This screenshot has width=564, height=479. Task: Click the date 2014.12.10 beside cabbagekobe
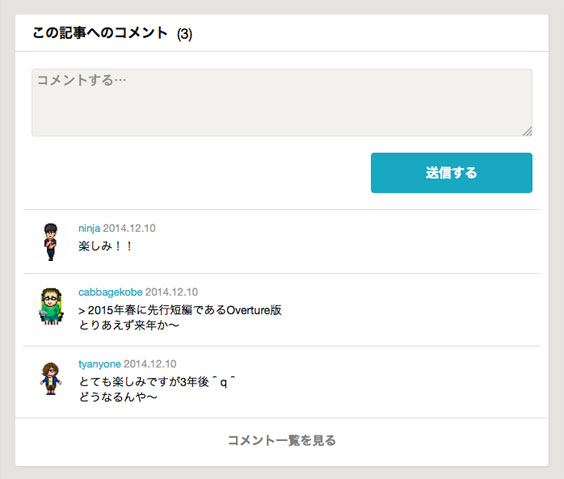172,292
